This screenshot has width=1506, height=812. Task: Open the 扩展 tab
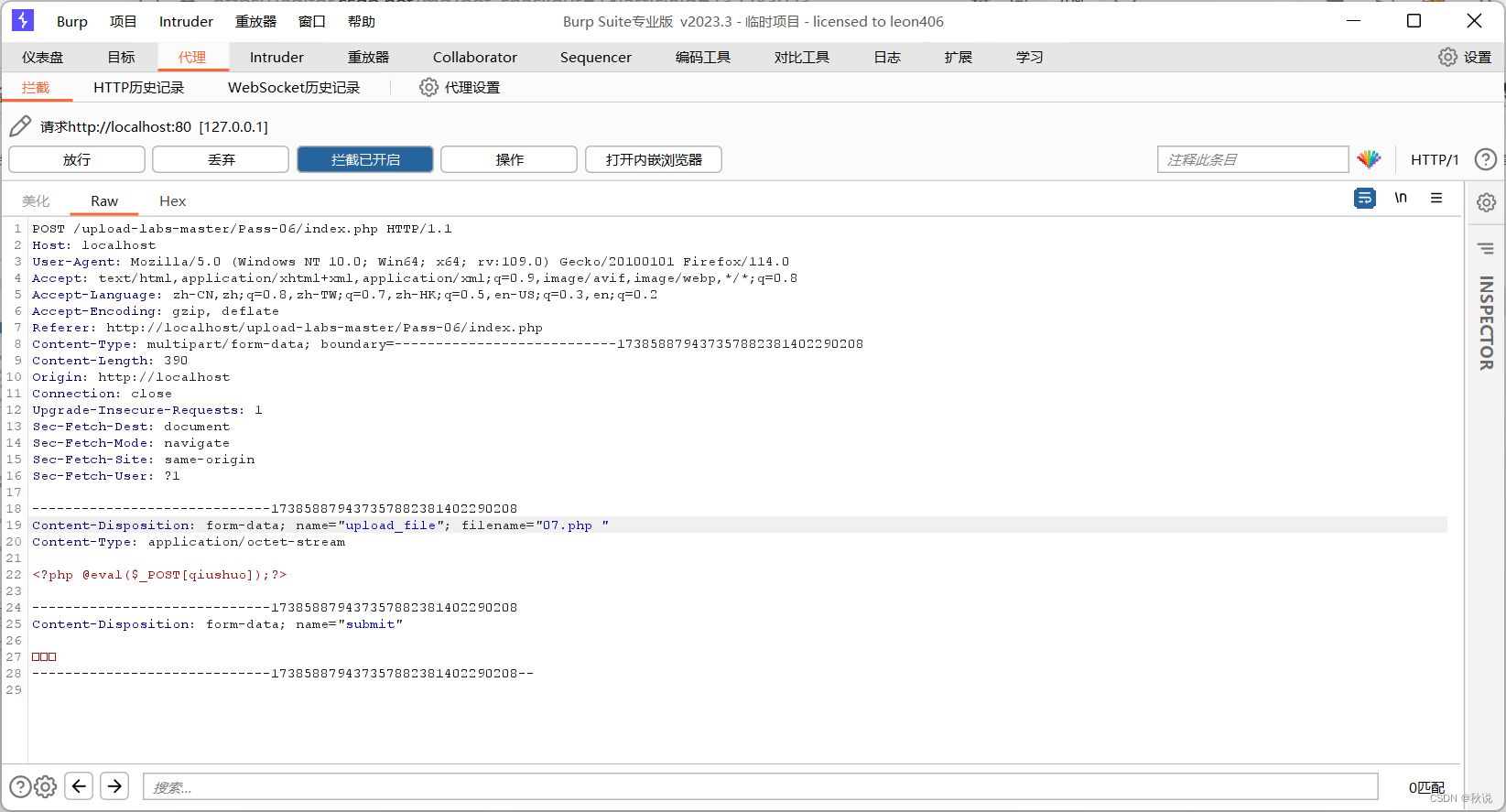coord(959,57)
